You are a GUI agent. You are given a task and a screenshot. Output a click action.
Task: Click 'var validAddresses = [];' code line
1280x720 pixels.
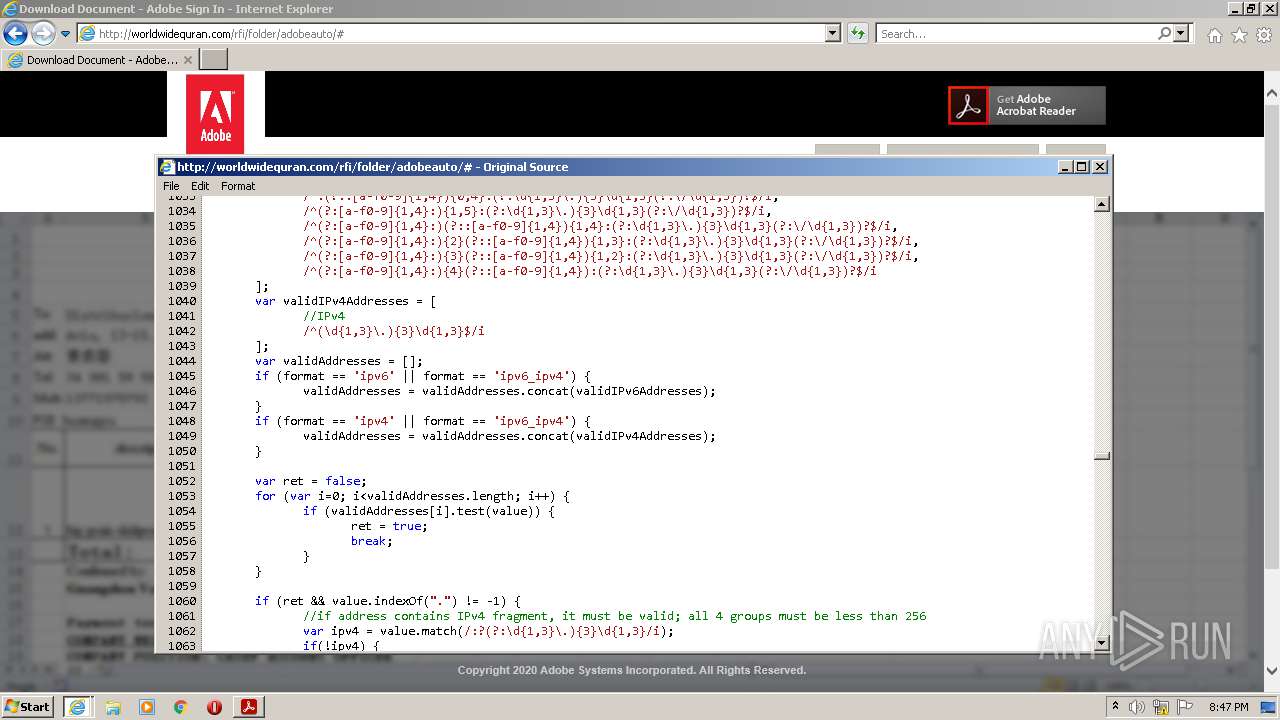point(339,361)
